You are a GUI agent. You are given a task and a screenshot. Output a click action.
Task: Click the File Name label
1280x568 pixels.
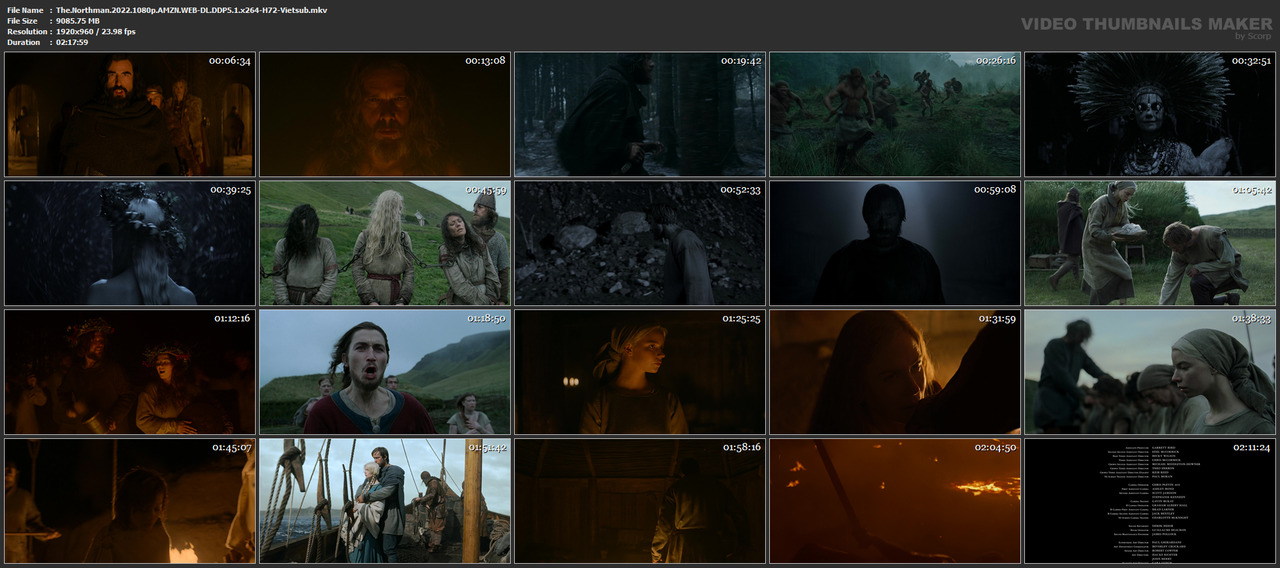25,10
